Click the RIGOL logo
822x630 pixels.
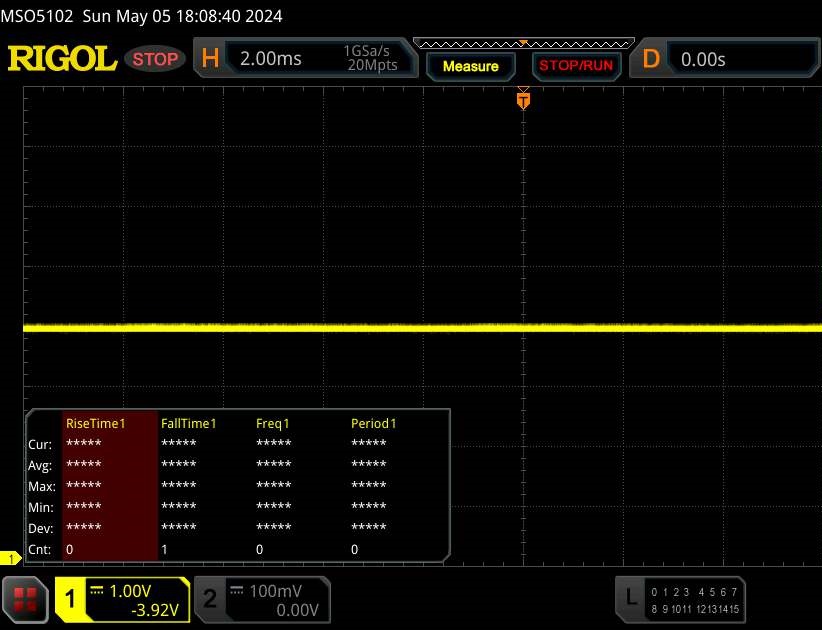tap(62, 58)
